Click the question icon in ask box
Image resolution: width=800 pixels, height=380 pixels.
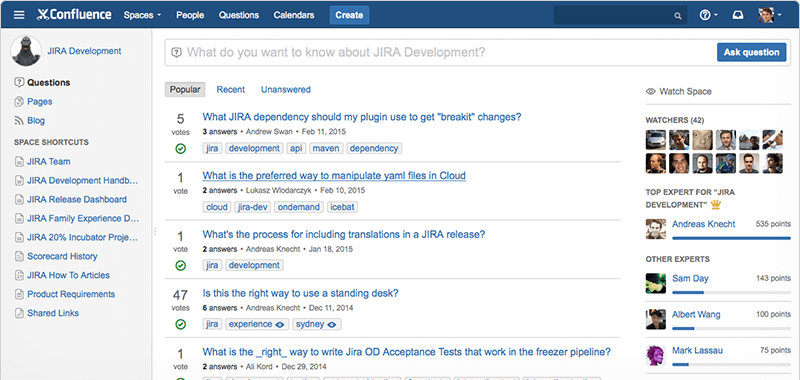coord(177,52)
